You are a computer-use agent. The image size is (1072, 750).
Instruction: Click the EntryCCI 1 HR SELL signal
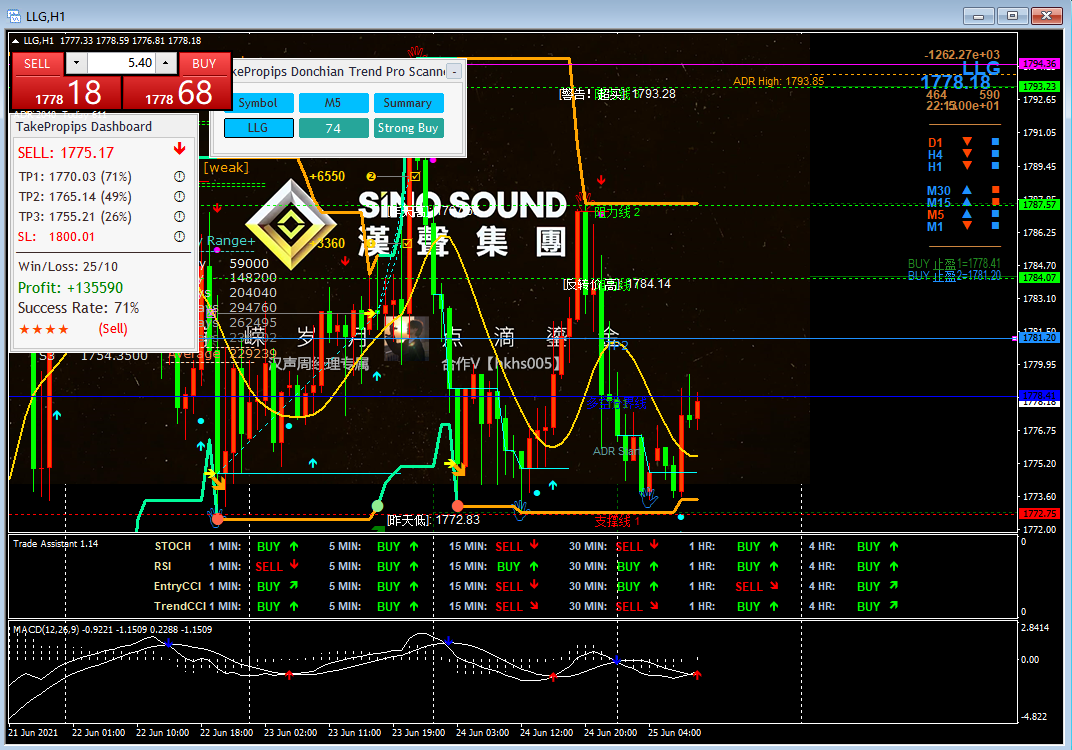pyautogui.click(x=749, y=587)
